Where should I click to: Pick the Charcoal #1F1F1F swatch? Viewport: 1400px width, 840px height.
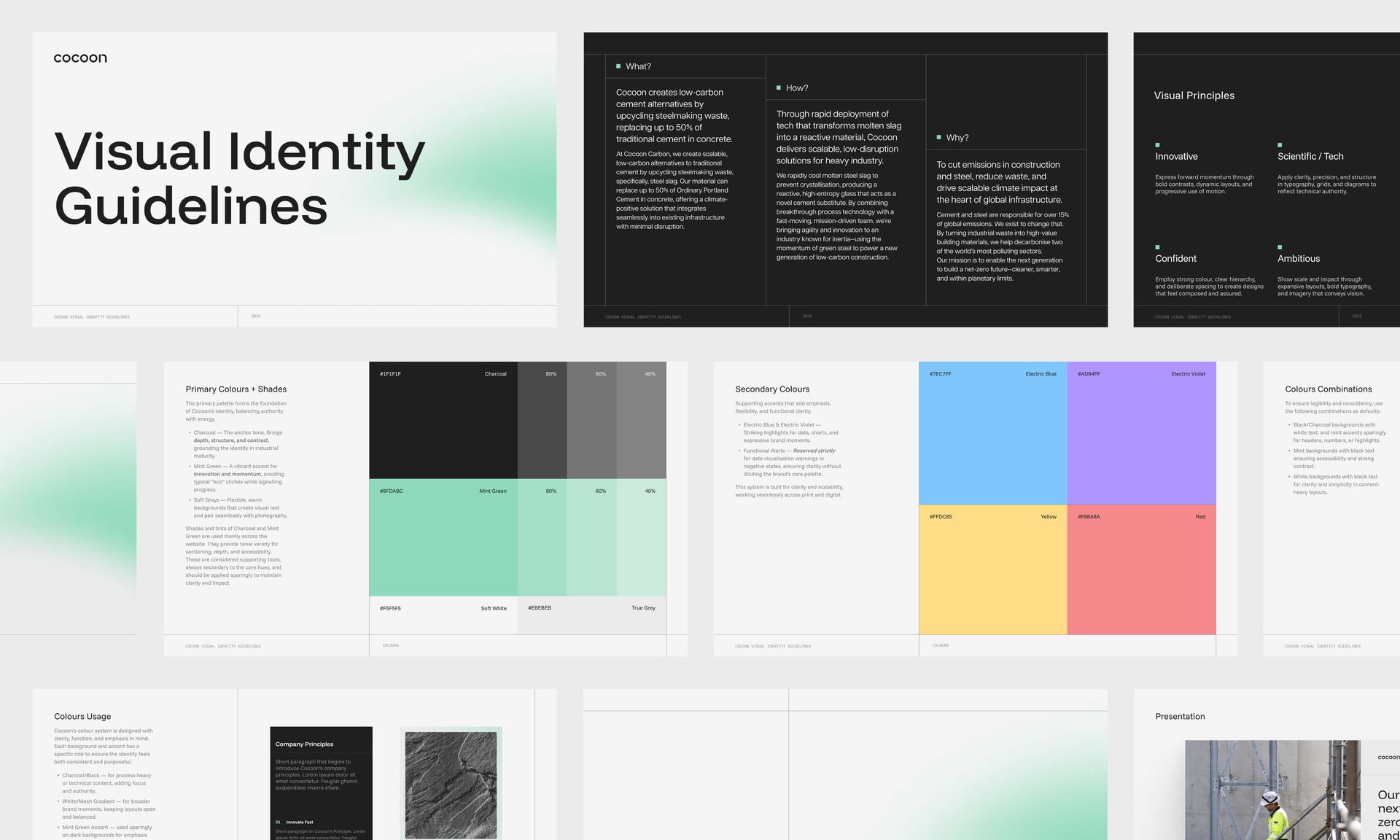coord(443,420)
